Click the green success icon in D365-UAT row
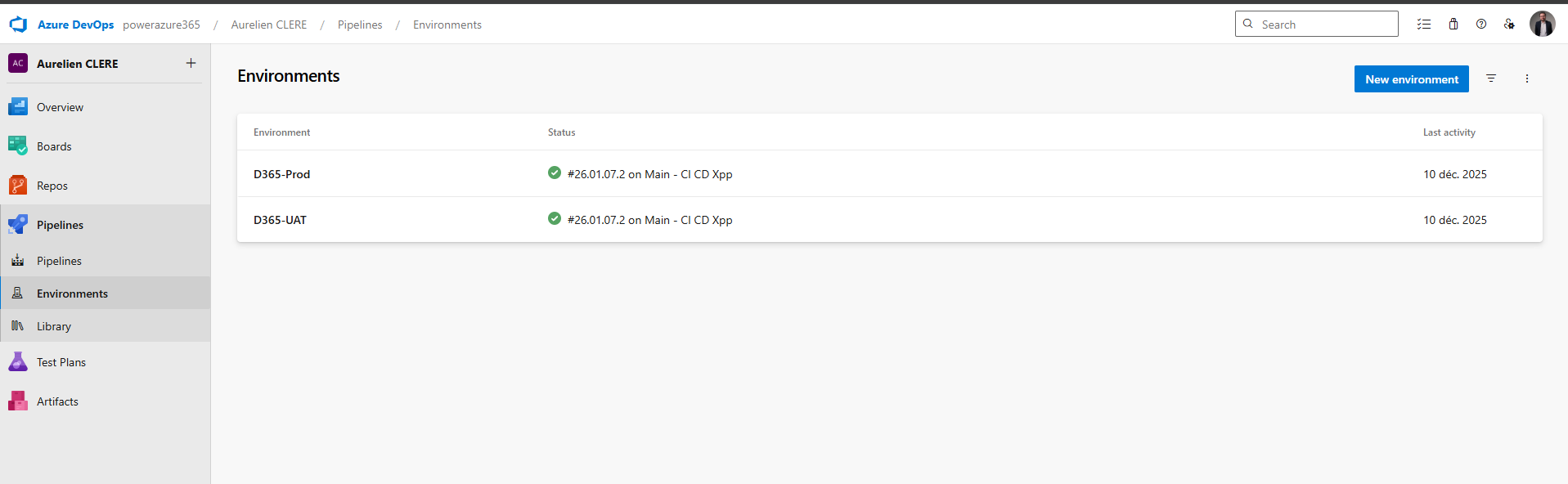The width and height of the screenshot is (1568, 484). (x=555, y=218)
